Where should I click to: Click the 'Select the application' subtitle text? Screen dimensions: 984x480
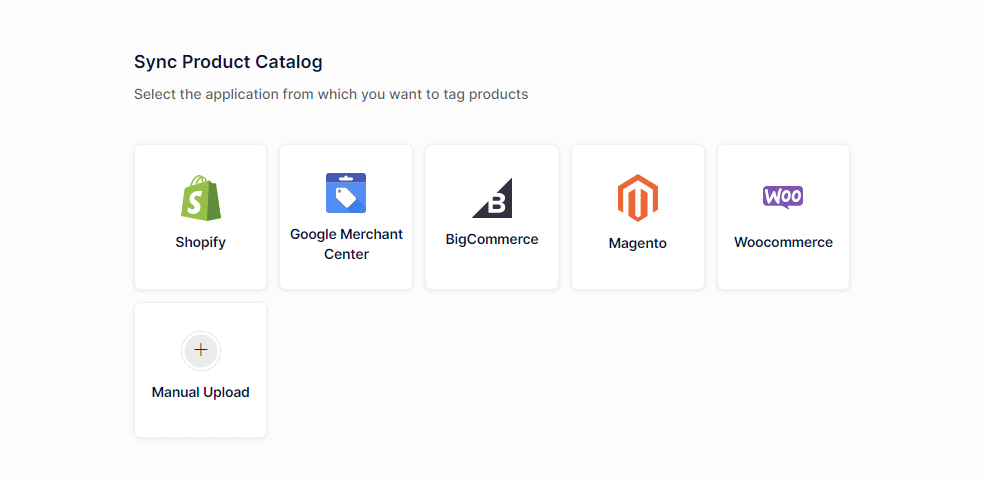pos(331,94)
